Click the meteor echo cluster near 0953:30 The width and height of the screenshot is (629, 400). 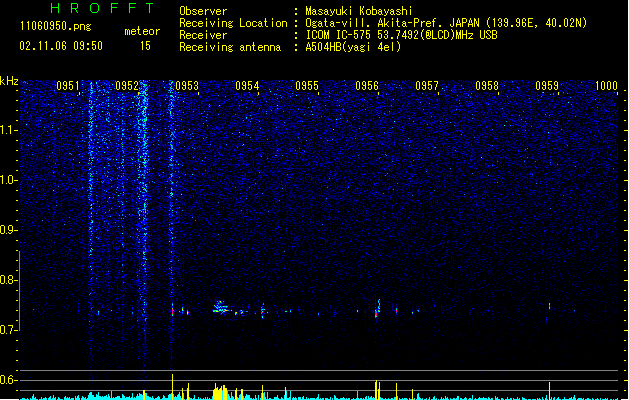[220, 307]
